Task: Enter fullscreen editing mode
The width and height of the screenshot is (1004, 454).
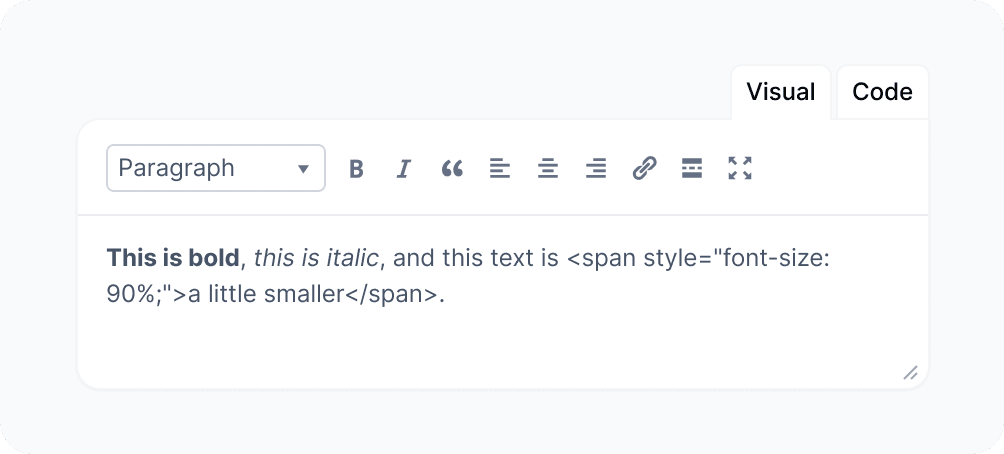Action: (x=740, y=168)
